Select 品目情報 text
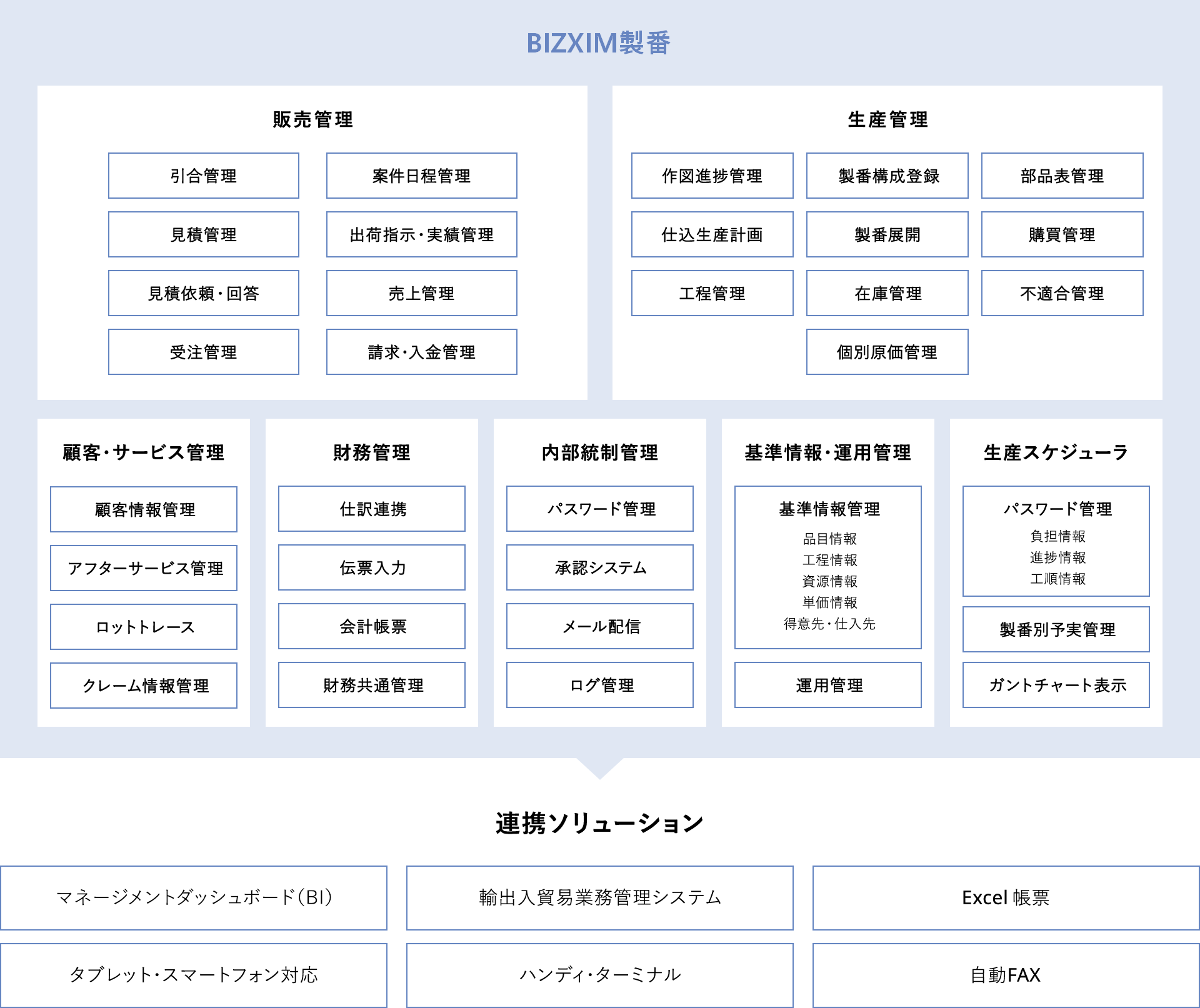This screenshot has width=1200, height=1008. [x=829, y=538]
